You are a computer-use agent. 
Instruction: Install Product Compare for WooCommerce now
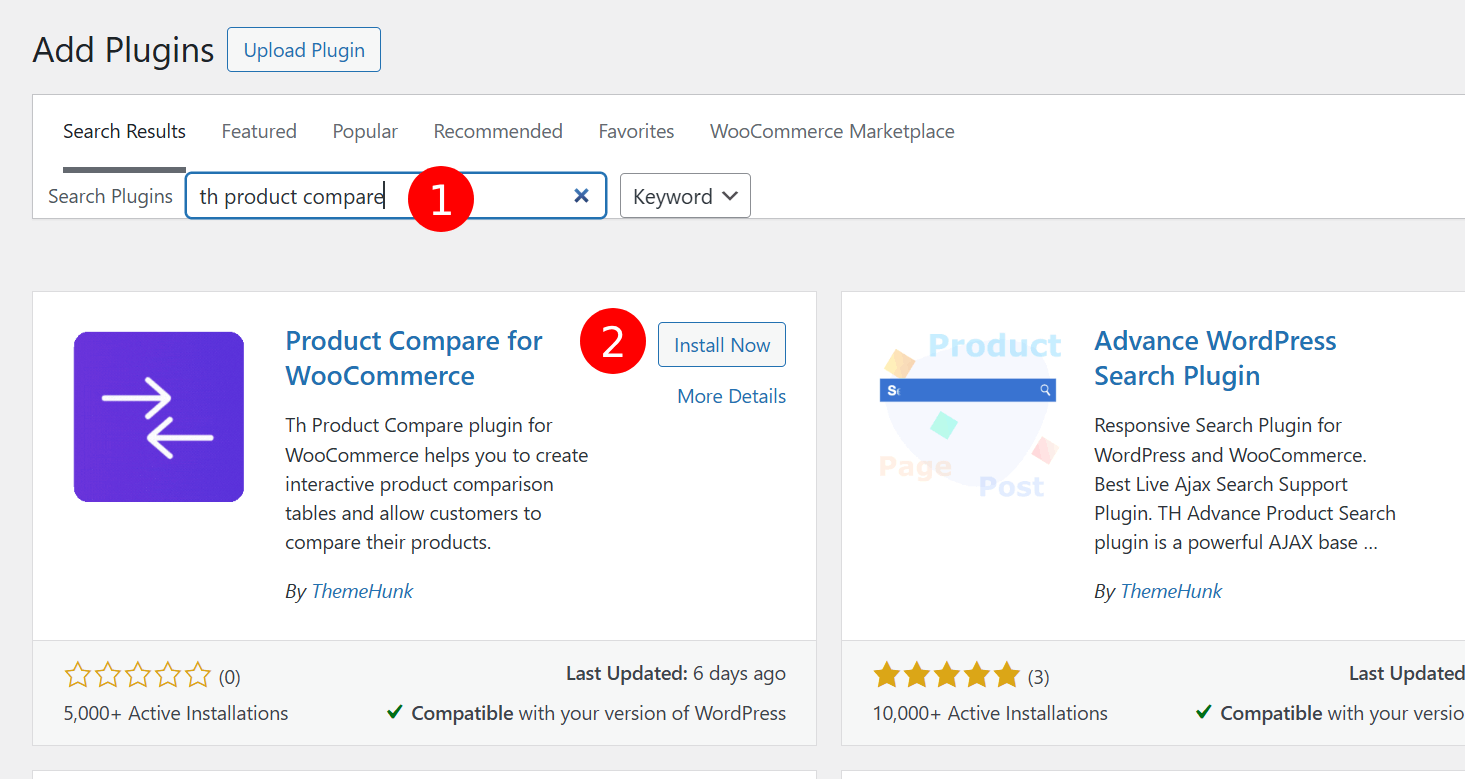click(x=722, y=345)
